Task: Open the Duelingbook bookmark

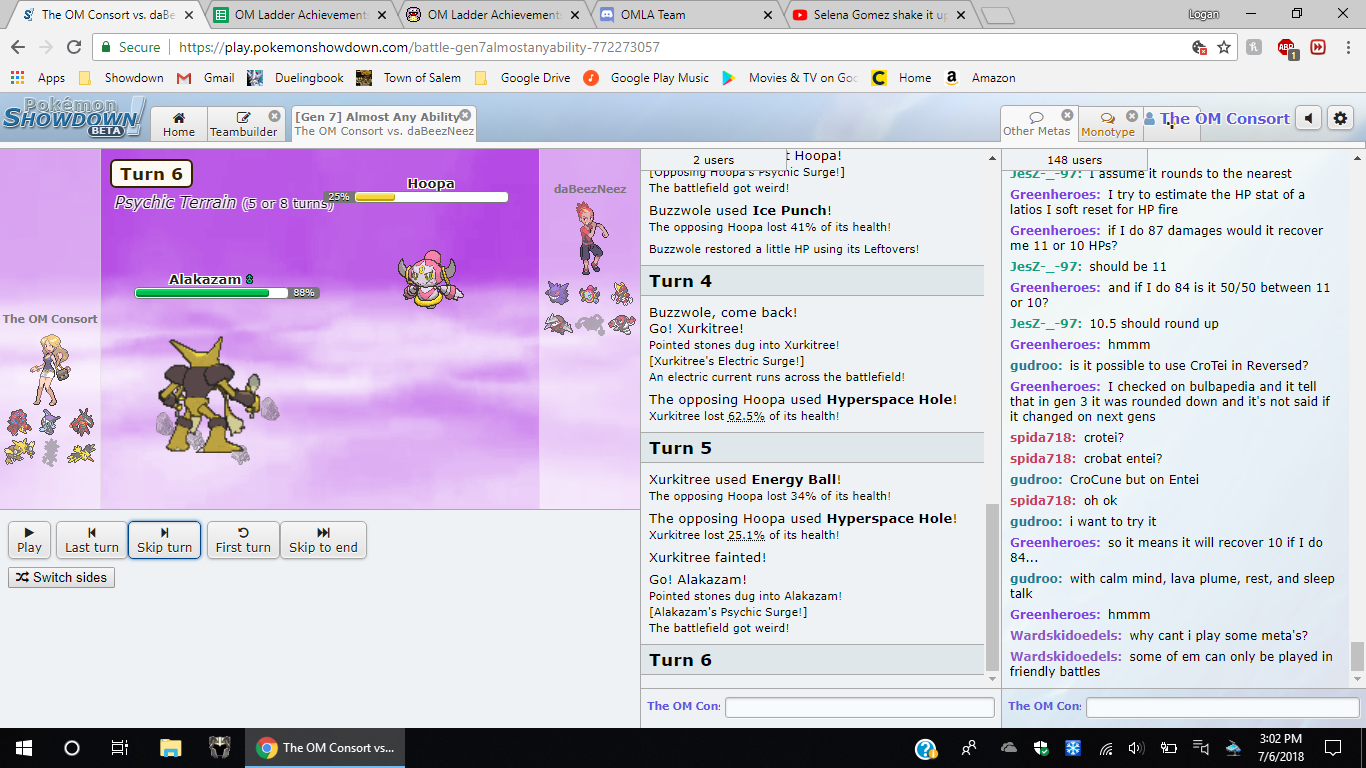Action: click(x=295, y=78)
